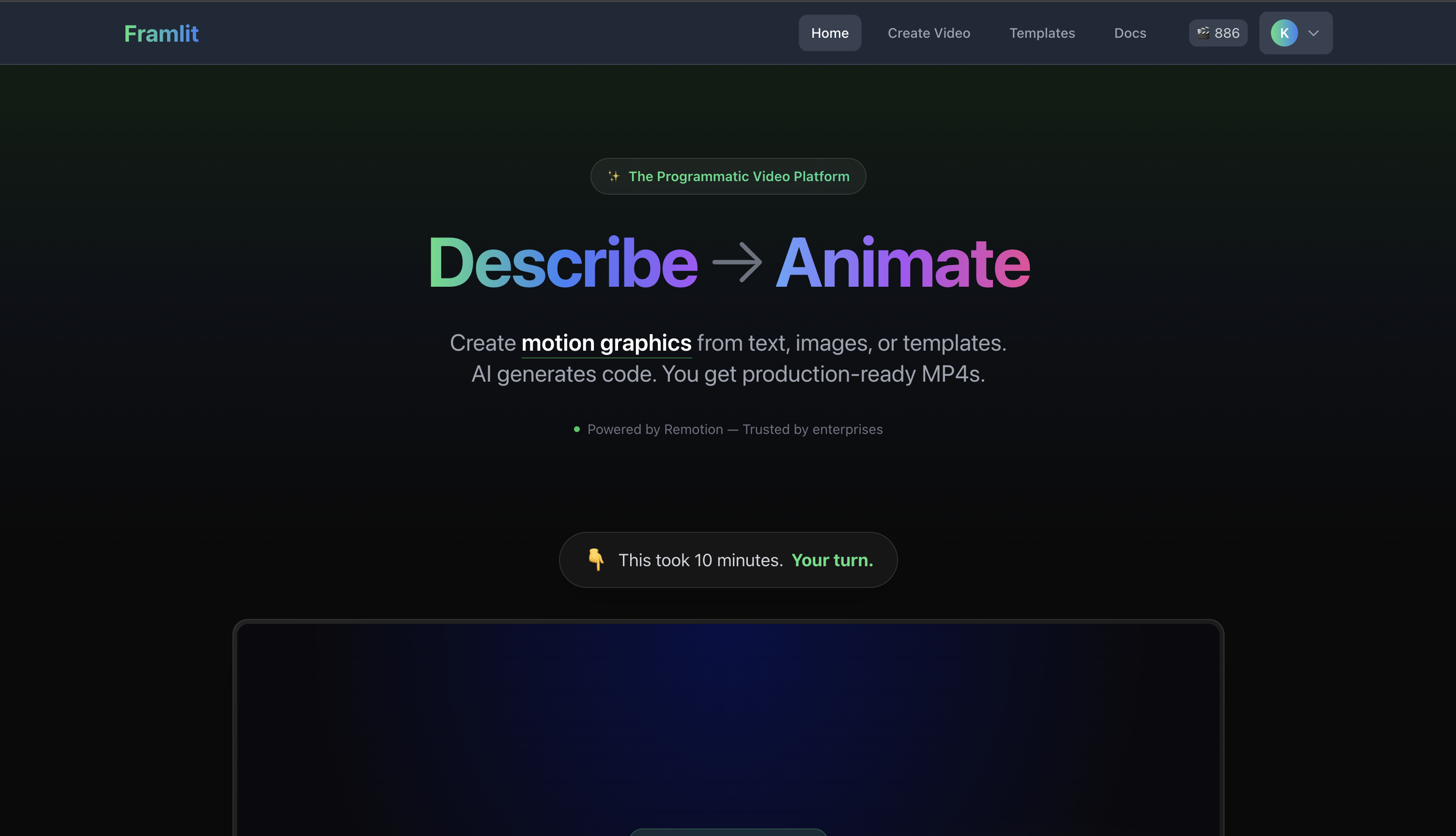Select the Home nav item
Screen dimensions: 1456x836
click(829, 33)
